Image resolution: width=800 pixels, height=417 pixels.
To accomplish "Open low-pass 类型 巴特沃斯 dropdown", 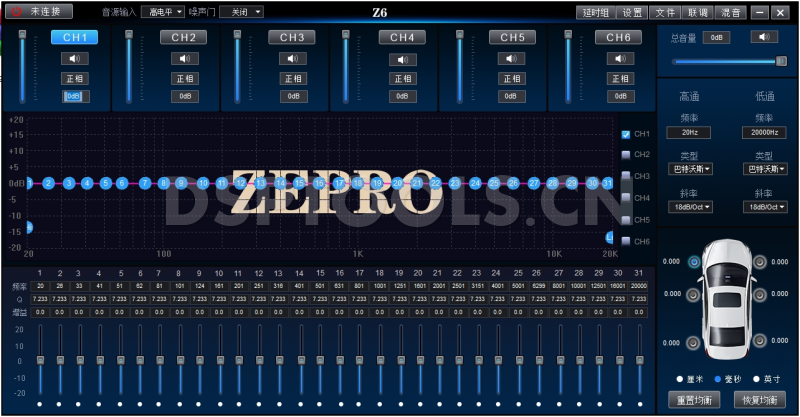I will (765, 169).
